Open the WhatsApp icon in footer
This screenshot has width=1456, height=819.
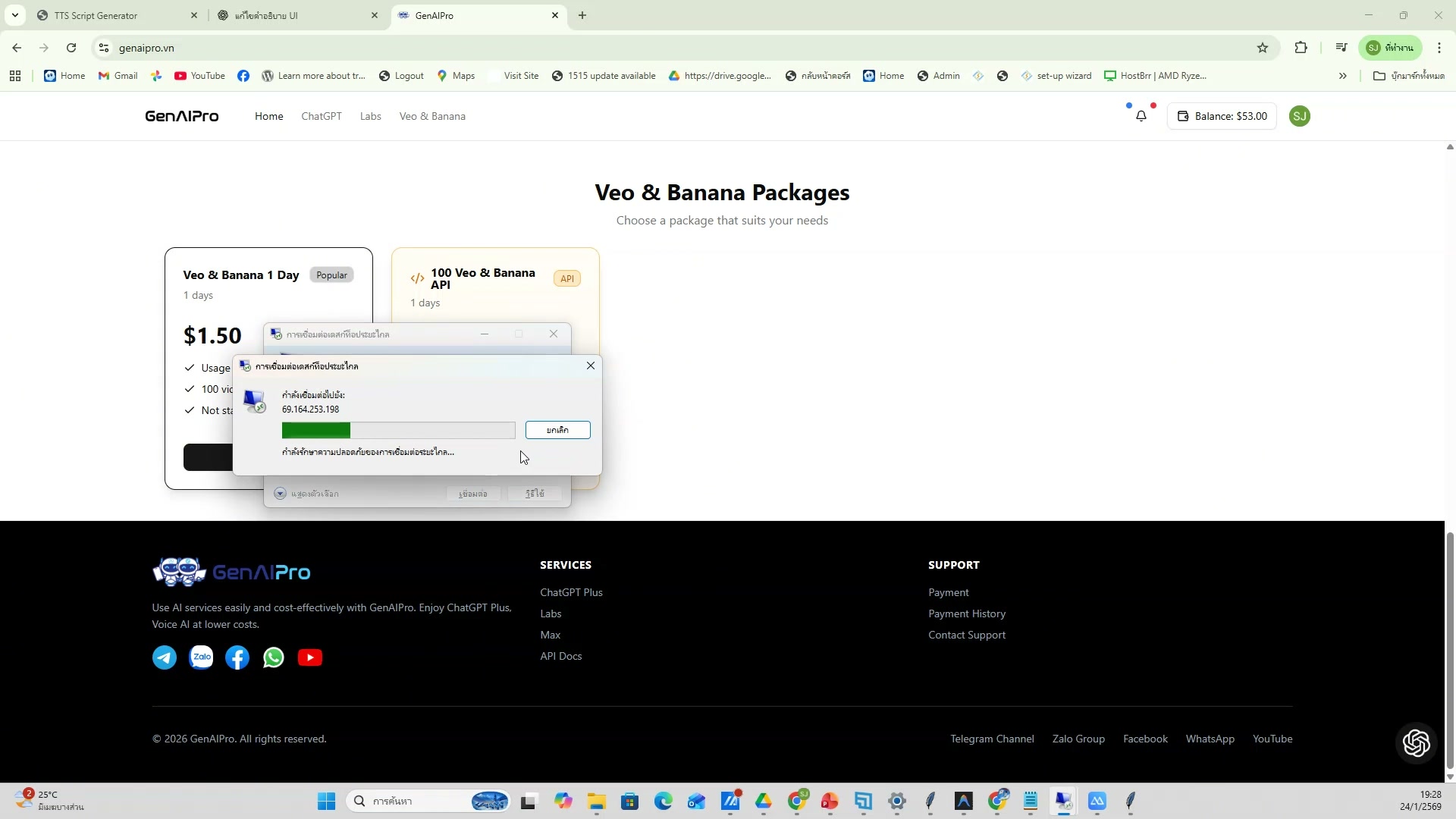[x=274, y=657]
